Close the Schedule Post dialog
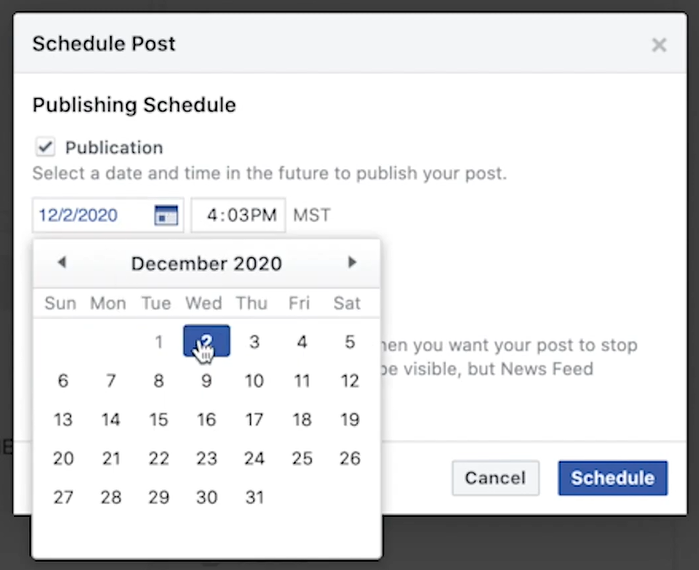Viewport: 699px width, 570px height. coord(659,45)
